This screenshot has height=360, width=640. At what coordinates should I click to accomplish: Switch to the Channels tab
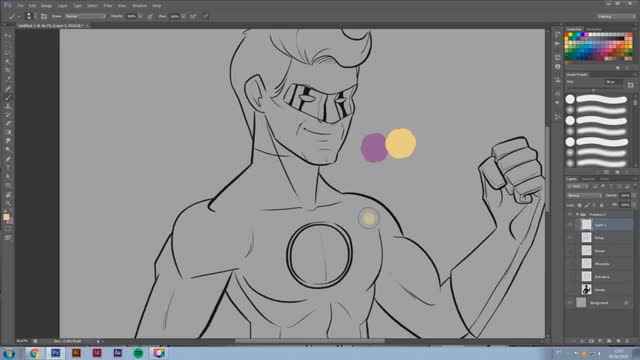click(x=588, y=179)
